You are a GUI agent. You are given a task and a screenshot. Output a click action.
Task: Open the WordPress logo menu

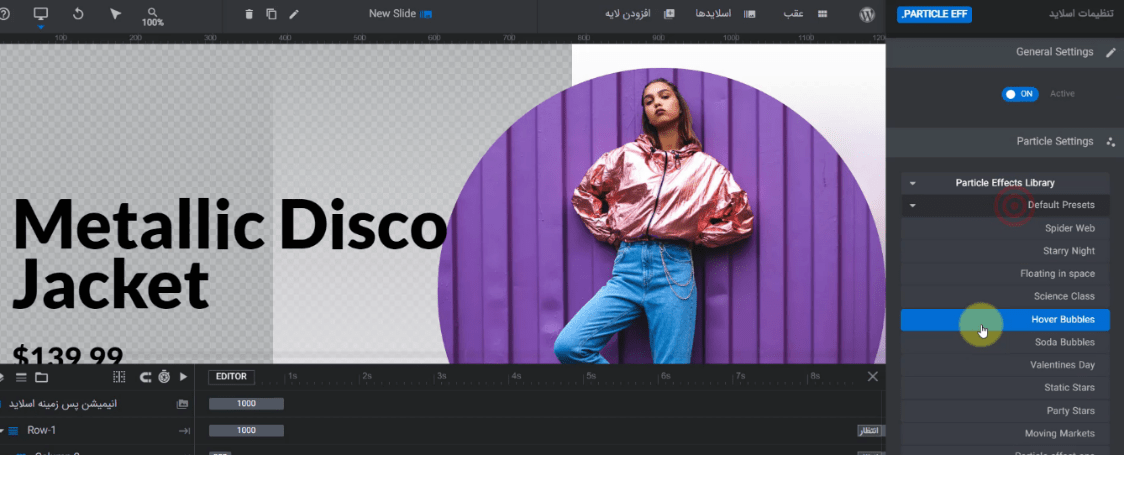pyautogui.click(x=867, y=14)
